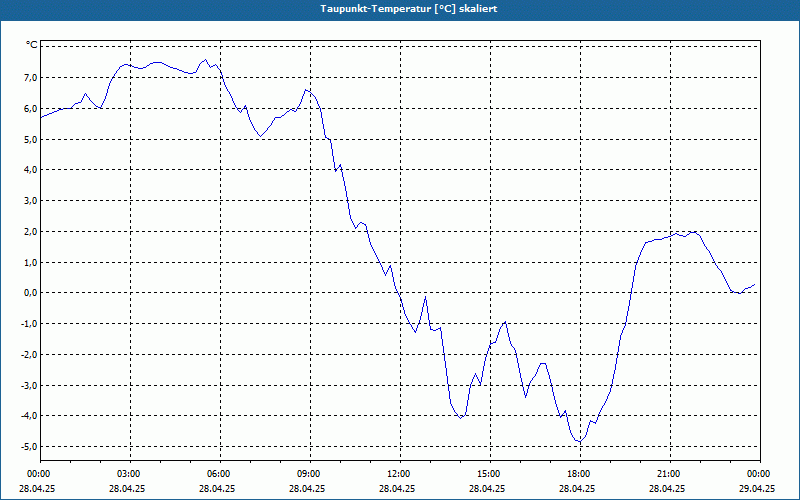Click the '21:00' time label
This screenshot has height=500, width=800.
coord(670,474)
